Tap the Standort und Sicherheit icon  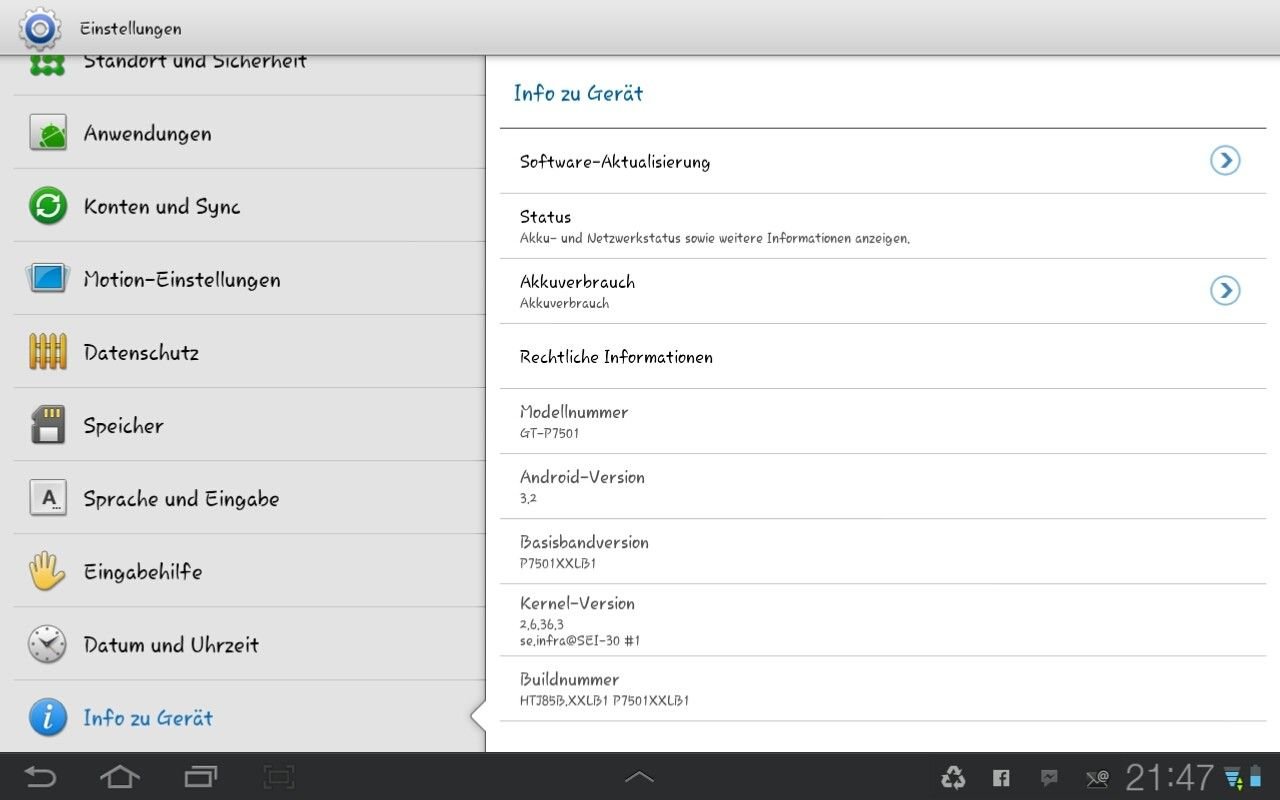(x=47, y=65)
